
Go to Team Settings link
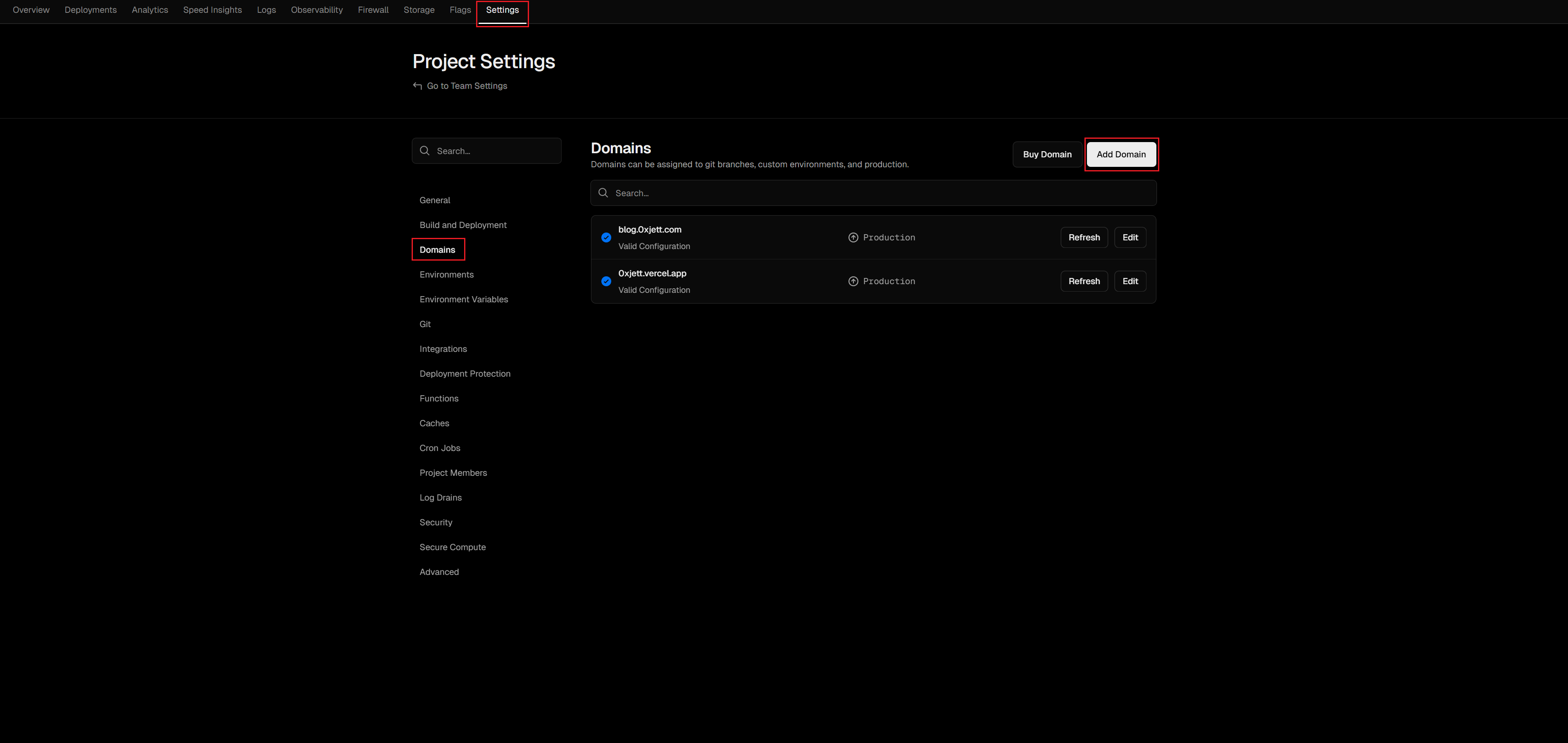coord(466,86)
